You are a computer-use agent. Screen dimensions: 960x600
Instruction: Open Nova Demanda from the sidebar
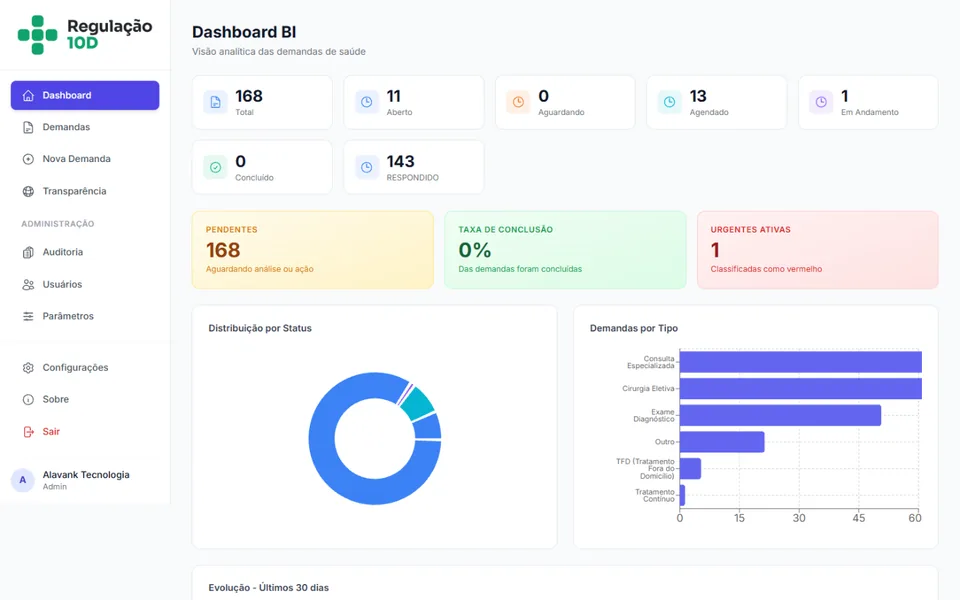tap(85, 159)
